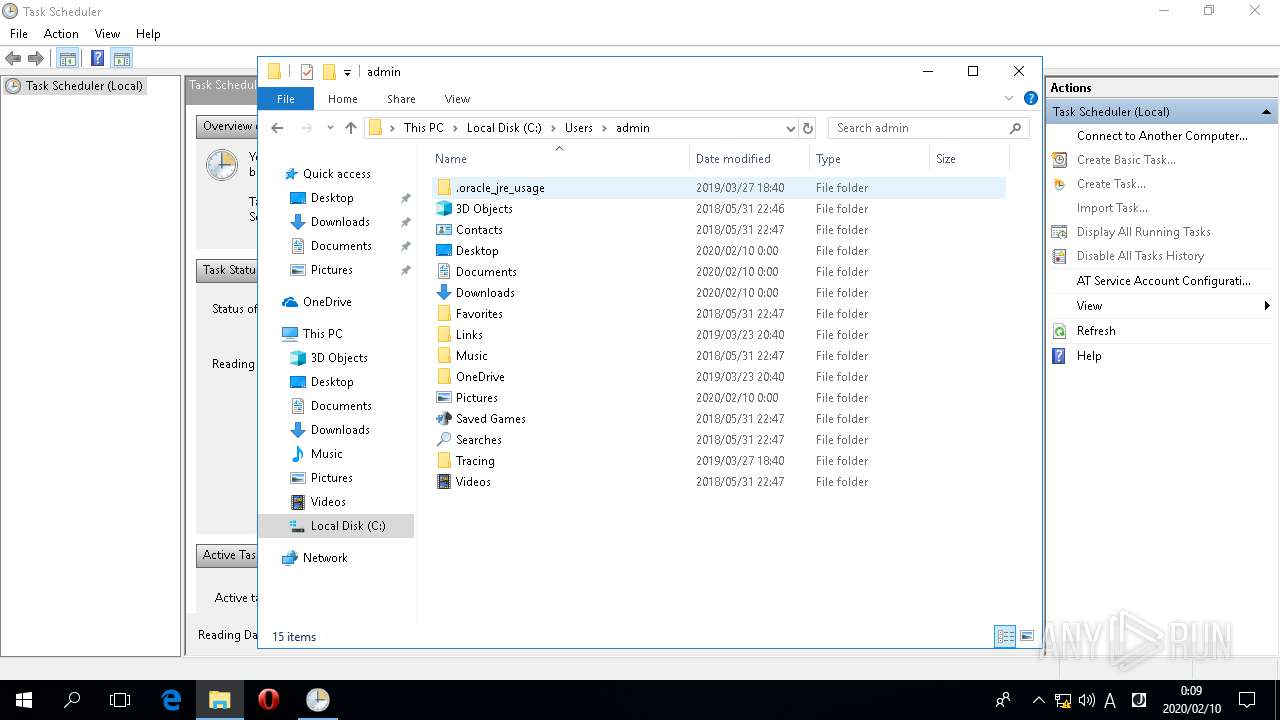
Task: Open address bar history dropdown
Action: coord(790,128)
